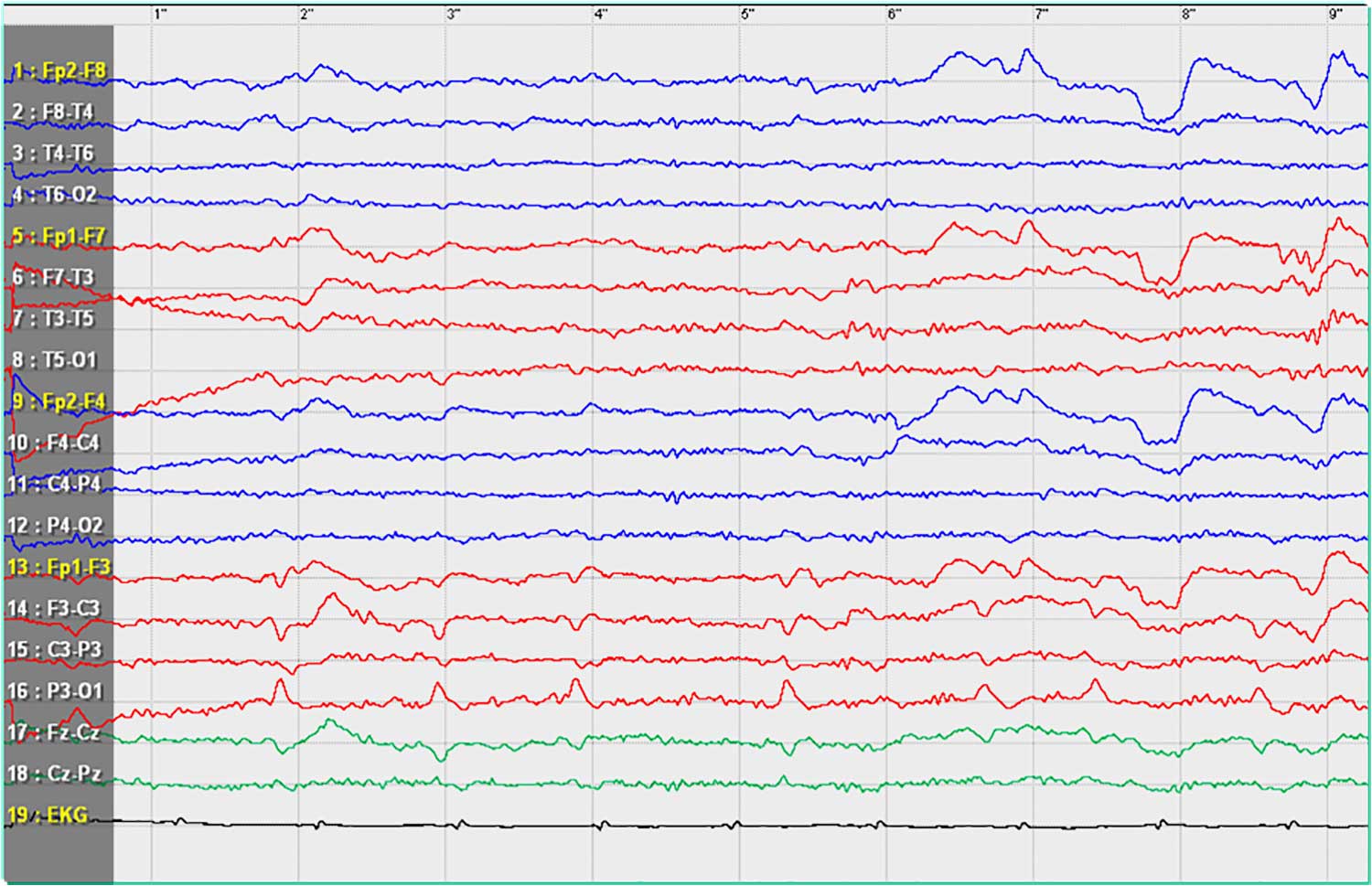Select the 7-second time marker
The image size is (1372, 886).
pos(1041,14)
